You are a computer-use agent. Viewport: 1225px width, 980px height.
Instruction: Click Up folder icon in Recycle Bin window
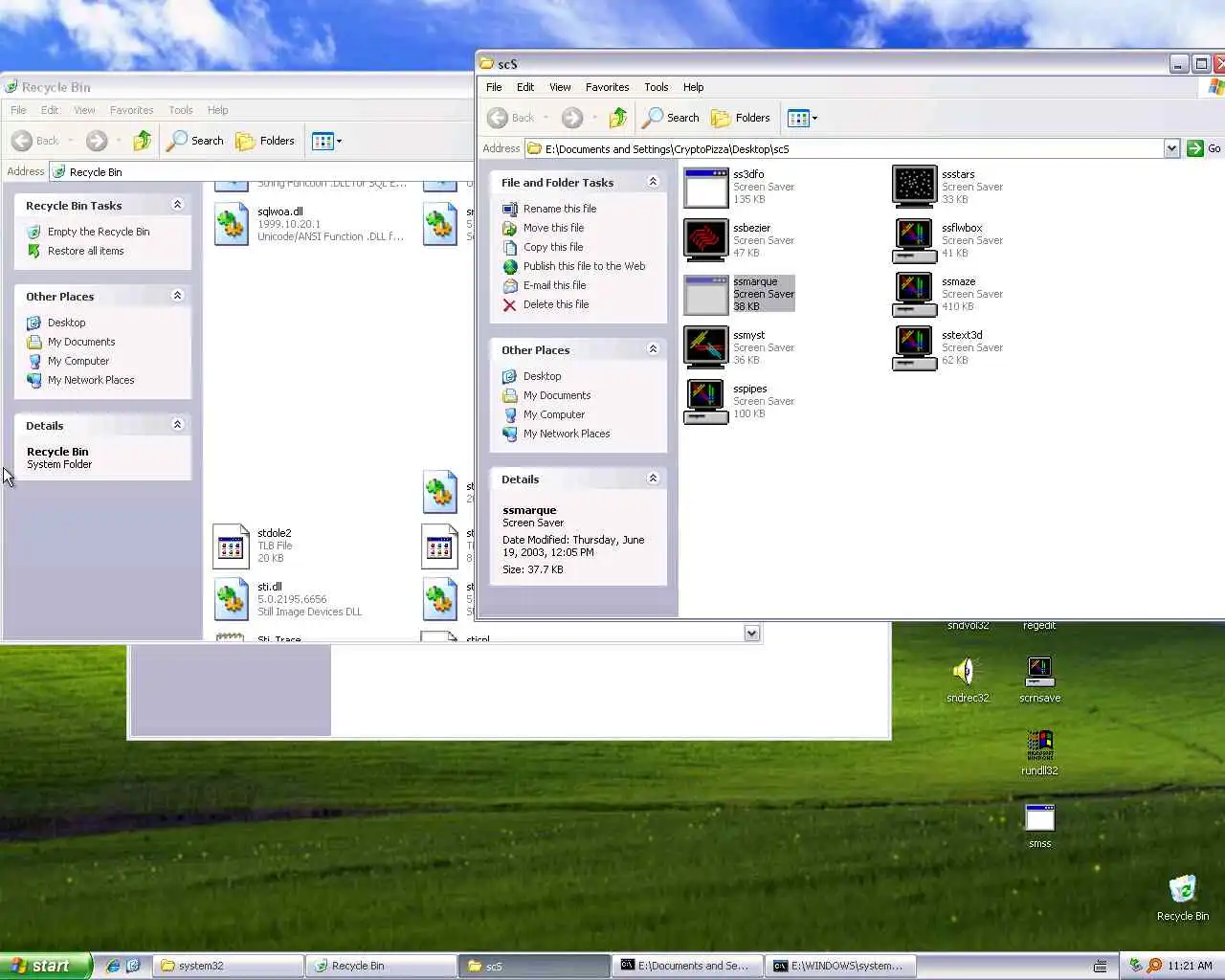[143, 141]
